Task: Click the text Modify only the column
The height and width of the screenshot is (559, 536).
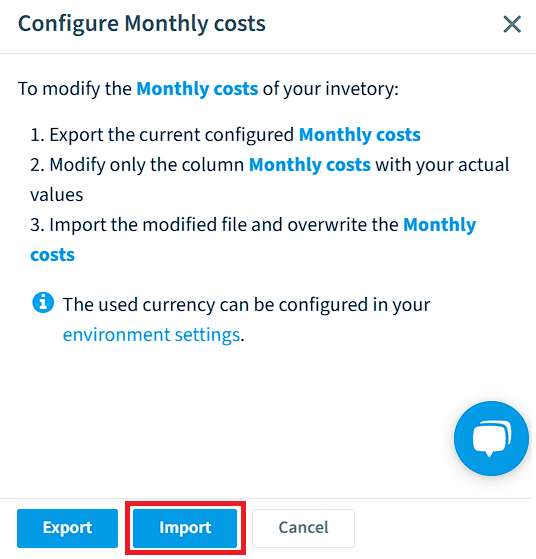Action: point(147,165)
